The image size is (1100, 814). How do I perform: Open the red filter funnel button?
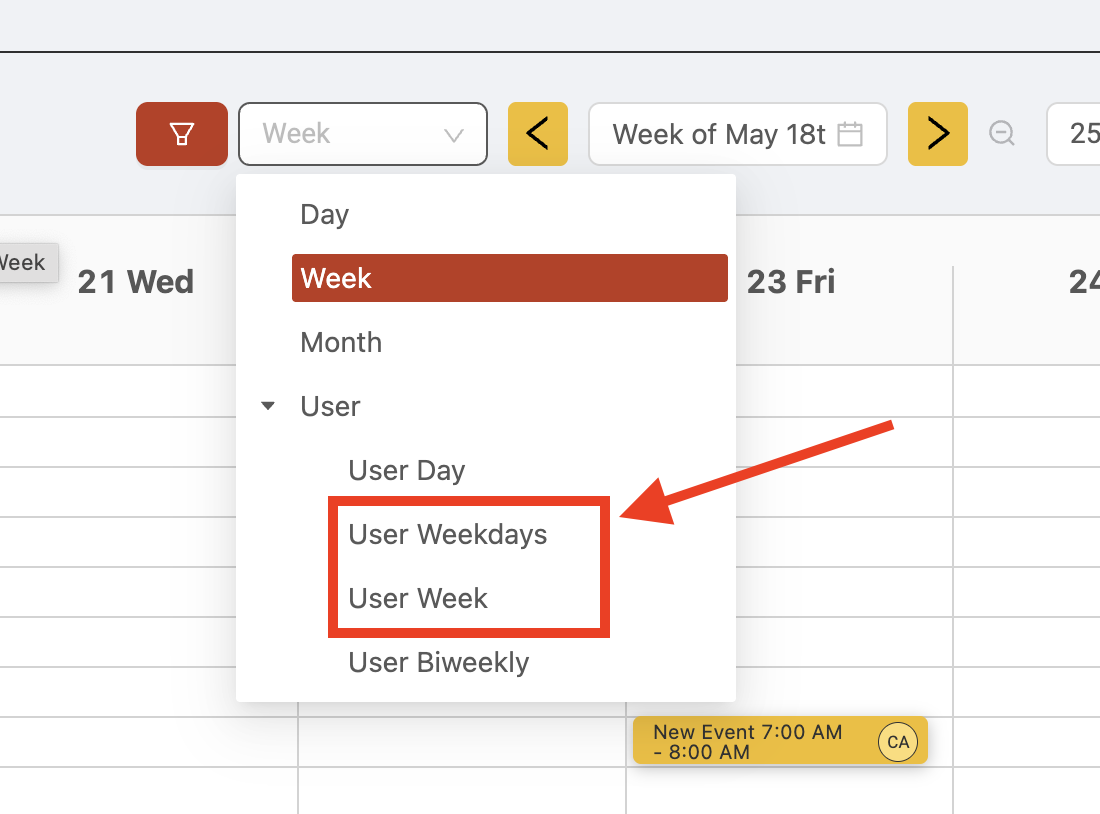pos(182,134)
